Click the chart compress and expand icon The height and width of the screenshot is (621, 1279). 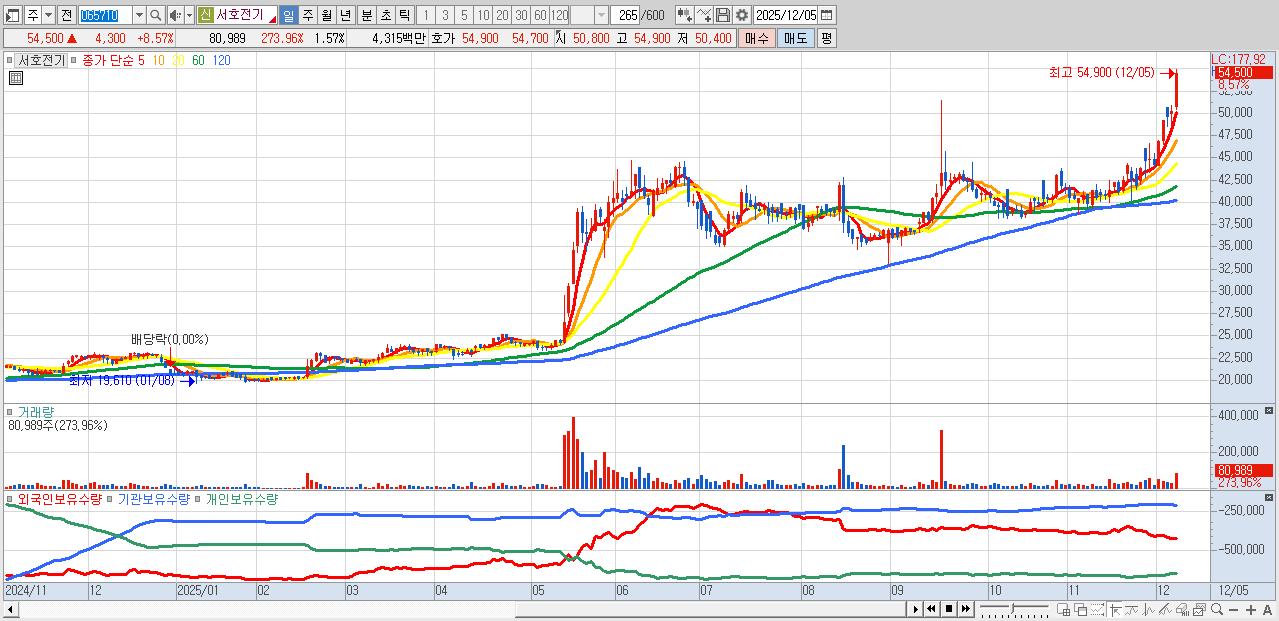685,15
